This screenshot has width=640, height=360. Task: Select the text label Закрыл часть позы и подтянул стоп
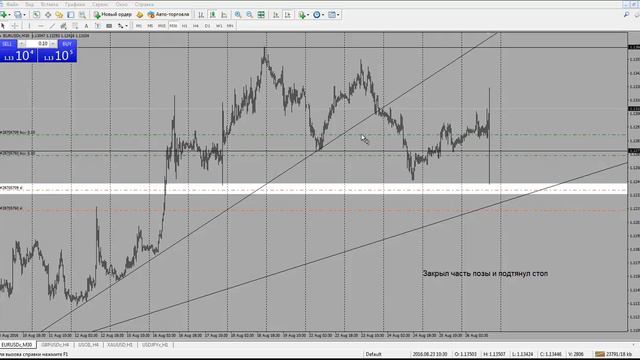pos(485,273)
